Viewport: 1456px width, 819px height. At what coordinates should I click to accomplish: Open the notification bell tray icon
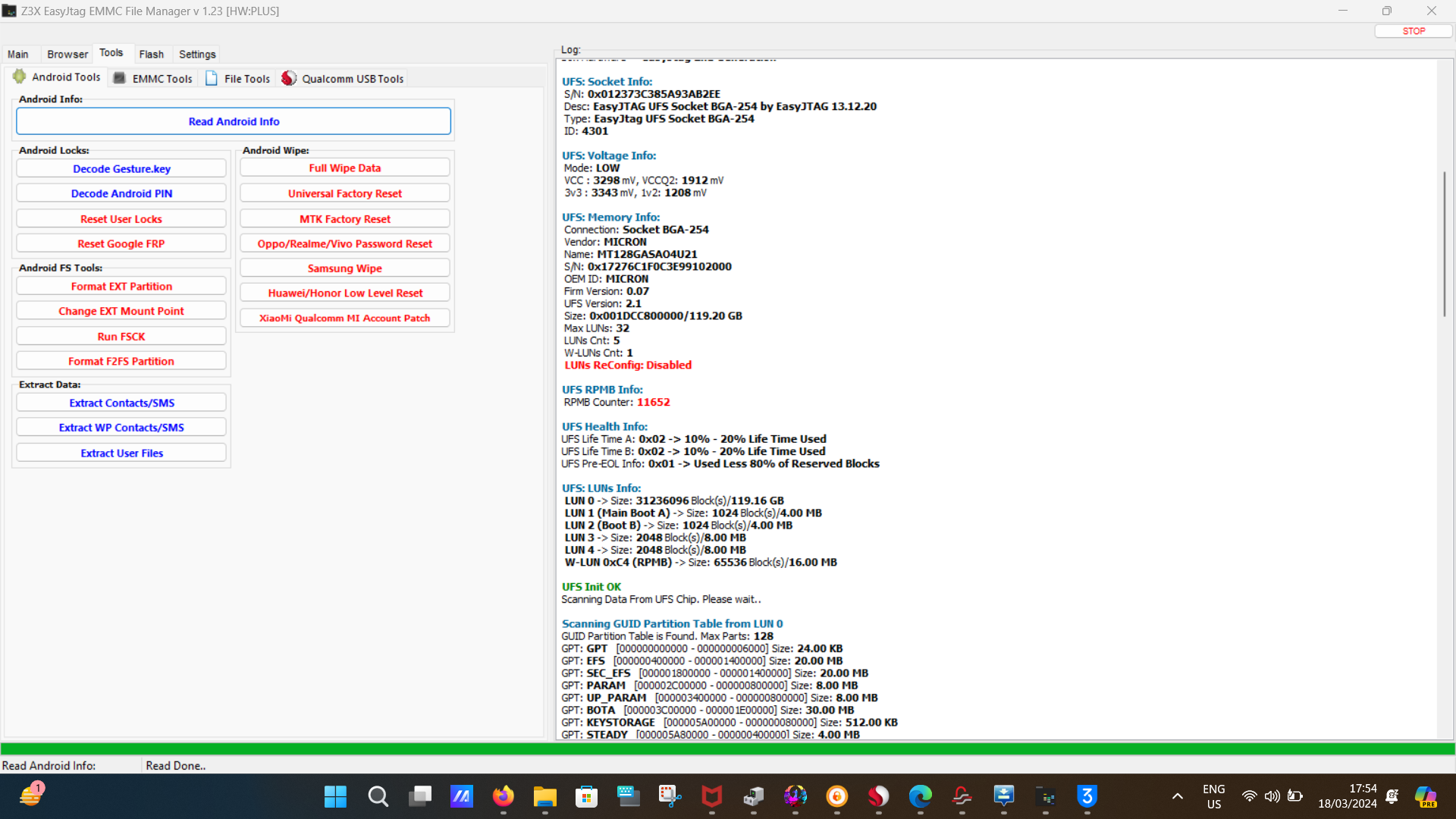click(x=1392, y=796)
